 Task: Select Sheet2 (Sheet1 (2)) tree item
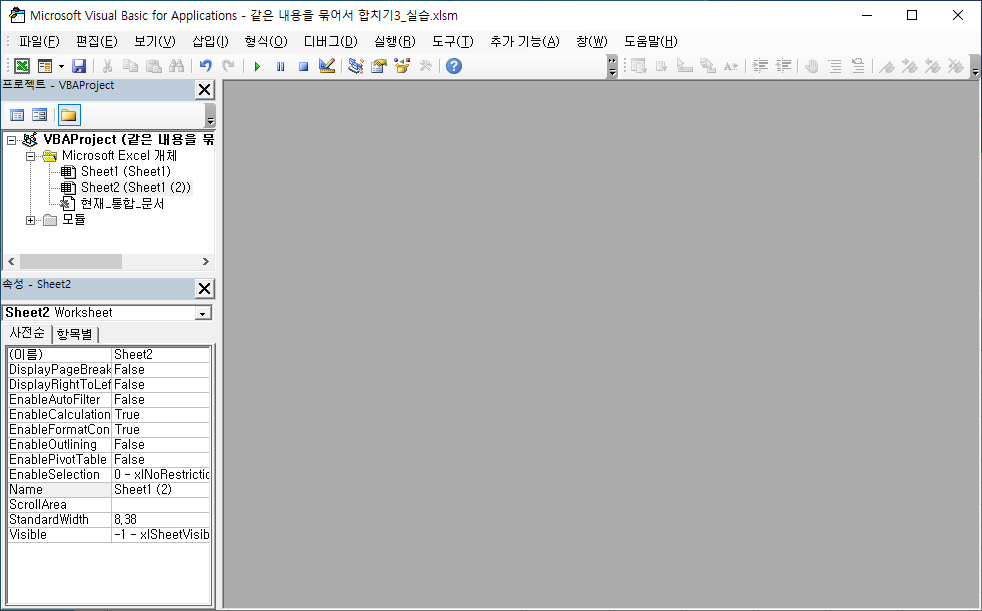[x=135, y=187]
